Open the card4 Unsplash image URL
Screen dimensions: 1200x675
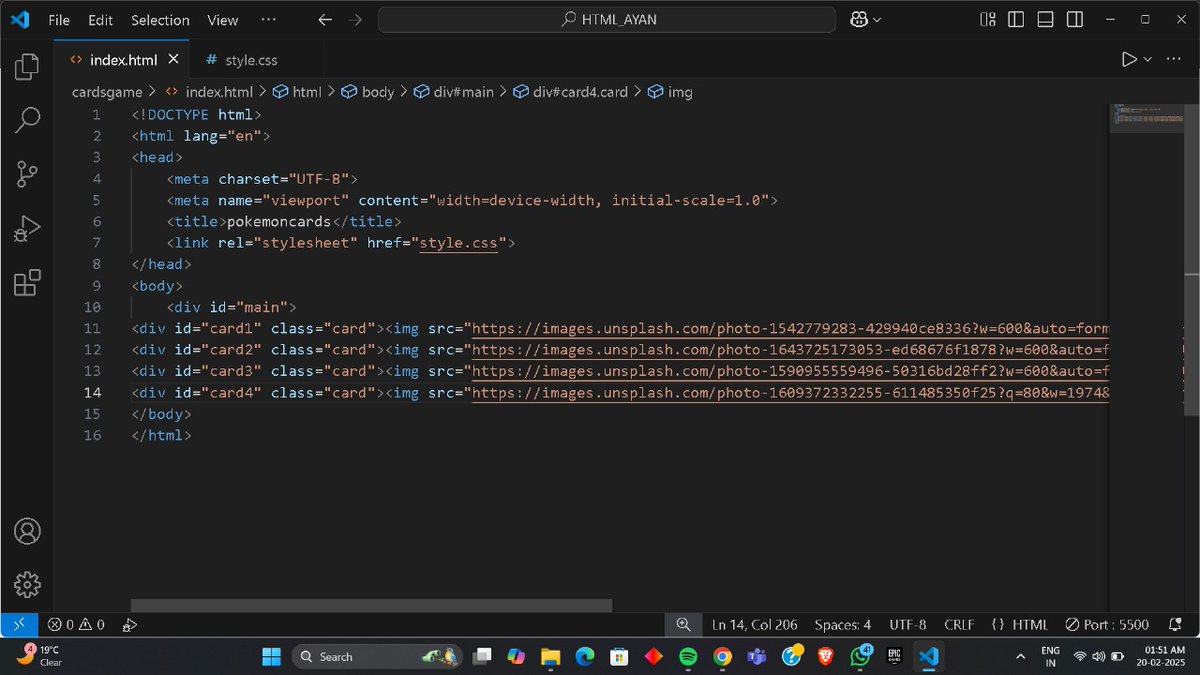click(792, 393)
